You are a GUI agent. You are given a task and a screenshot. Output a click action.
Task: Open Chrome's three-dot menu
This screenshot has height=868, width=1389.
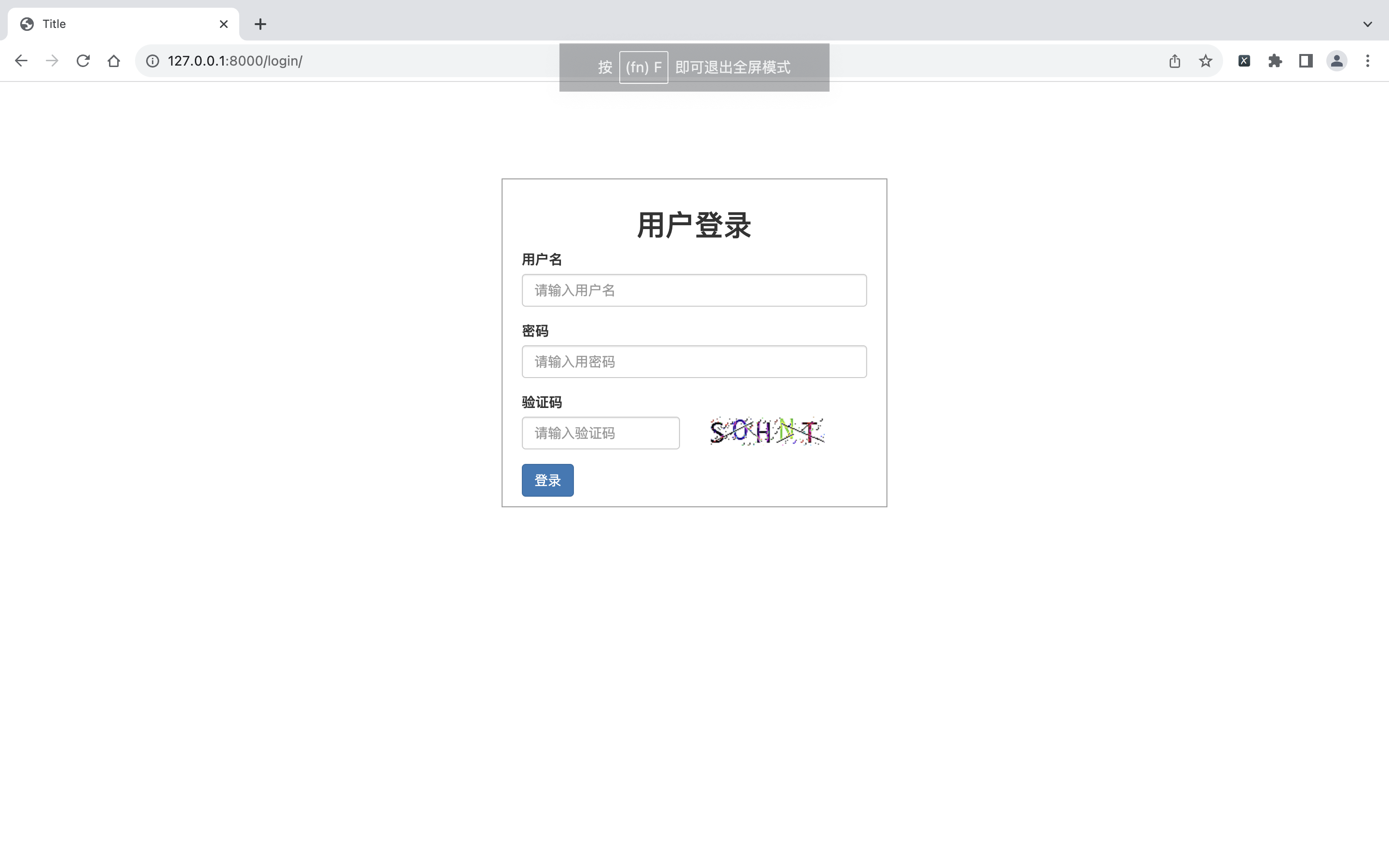(1368, 61)
